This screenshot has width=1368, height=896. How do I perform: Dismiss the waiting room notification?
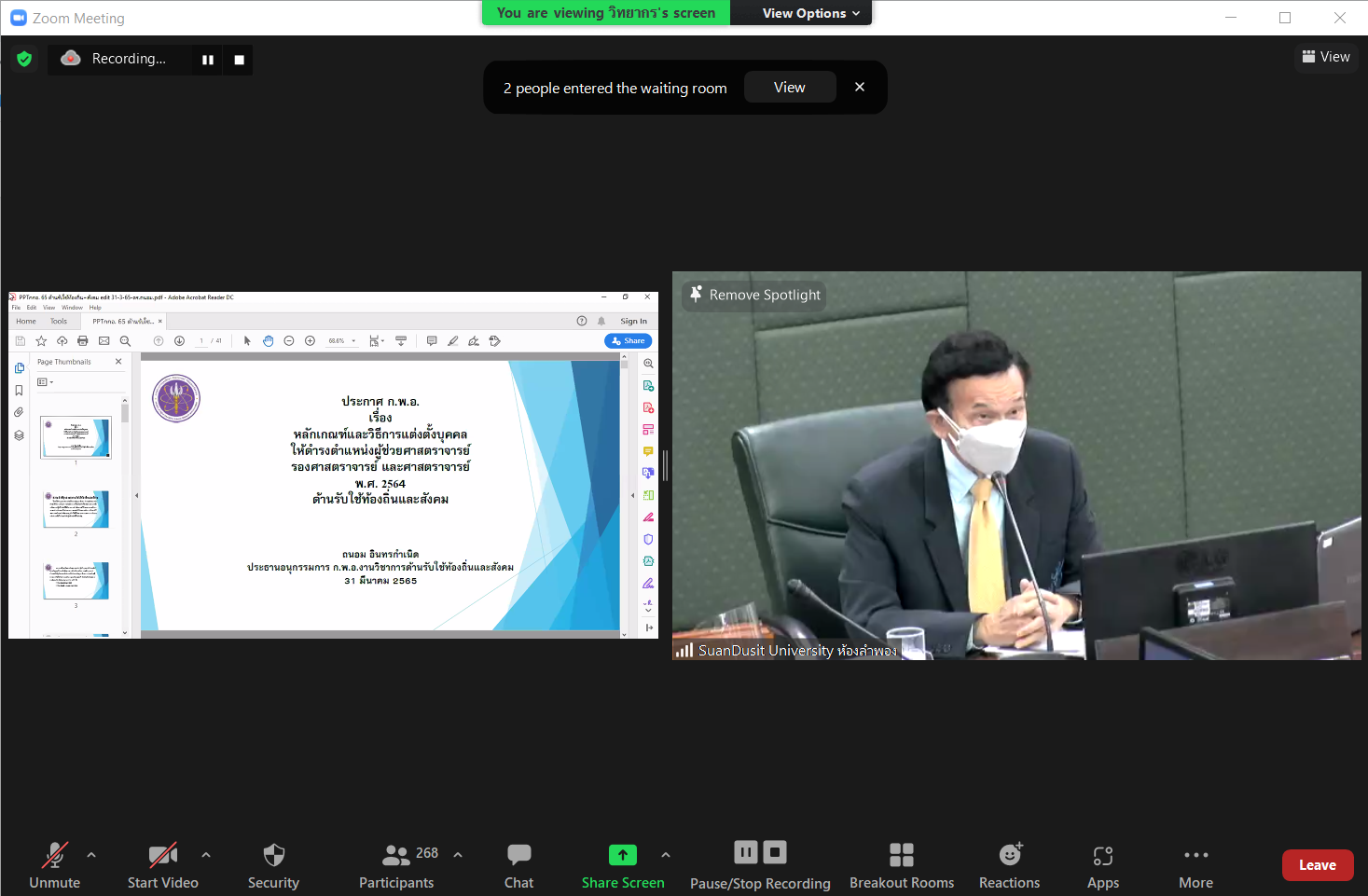(x=860, y=87)
